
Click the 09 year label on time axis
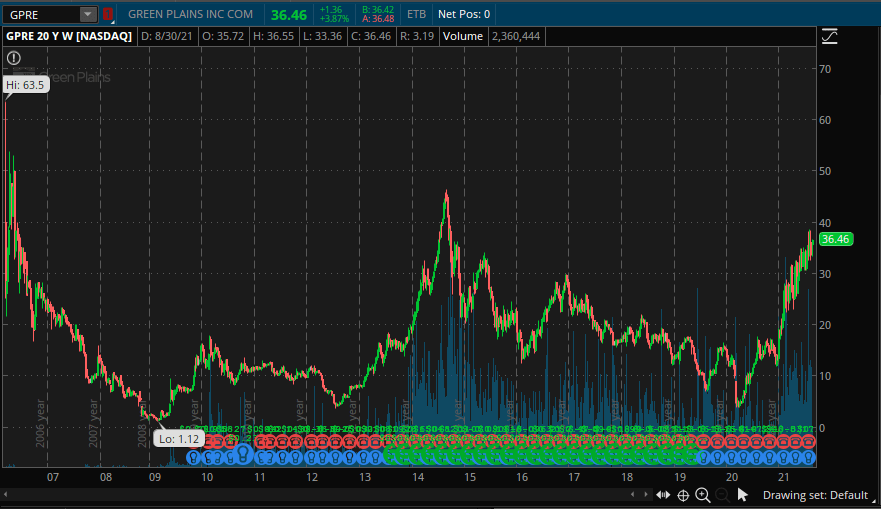point(155,477)
